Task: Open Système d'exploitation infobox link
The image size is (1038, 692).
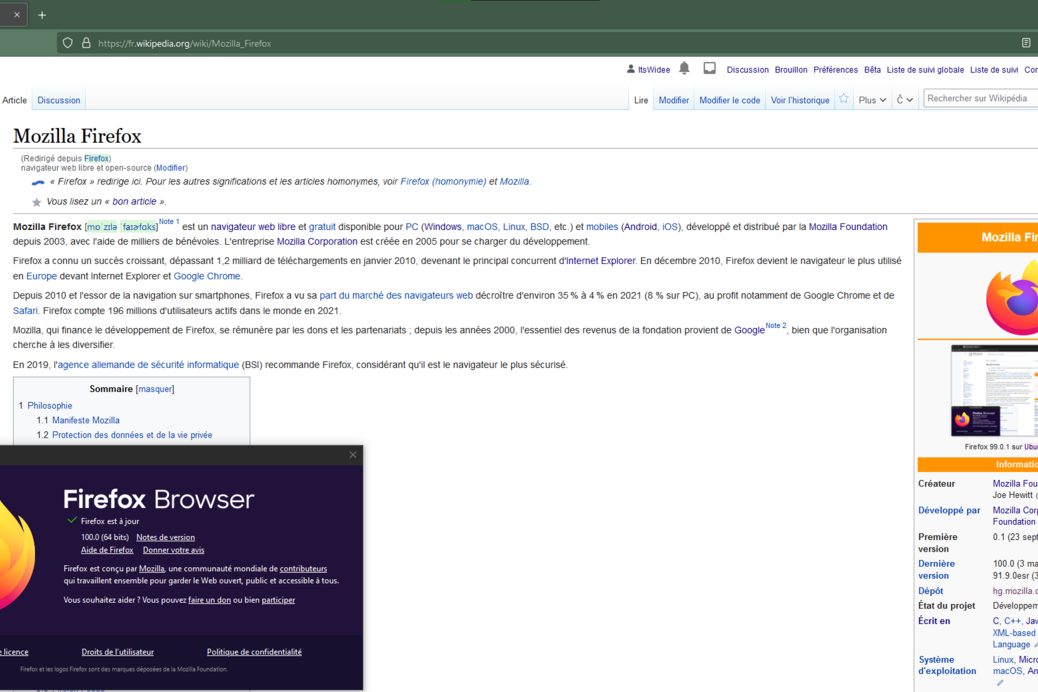Action: coord(947,665)
